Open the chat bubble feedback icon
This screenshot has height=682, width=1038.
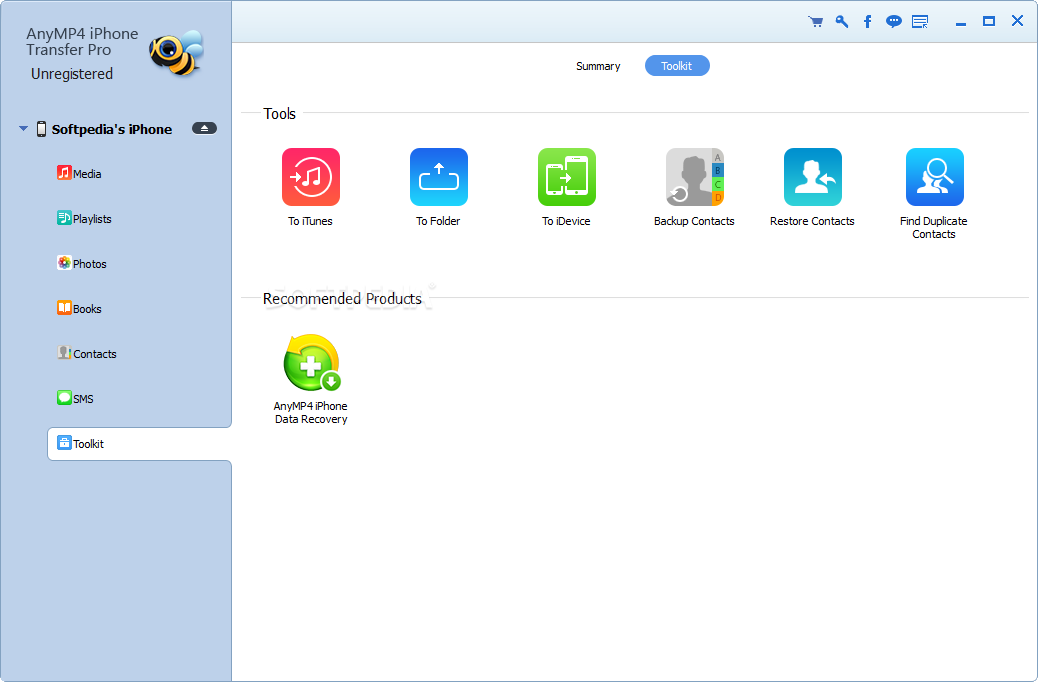(894, 22)
